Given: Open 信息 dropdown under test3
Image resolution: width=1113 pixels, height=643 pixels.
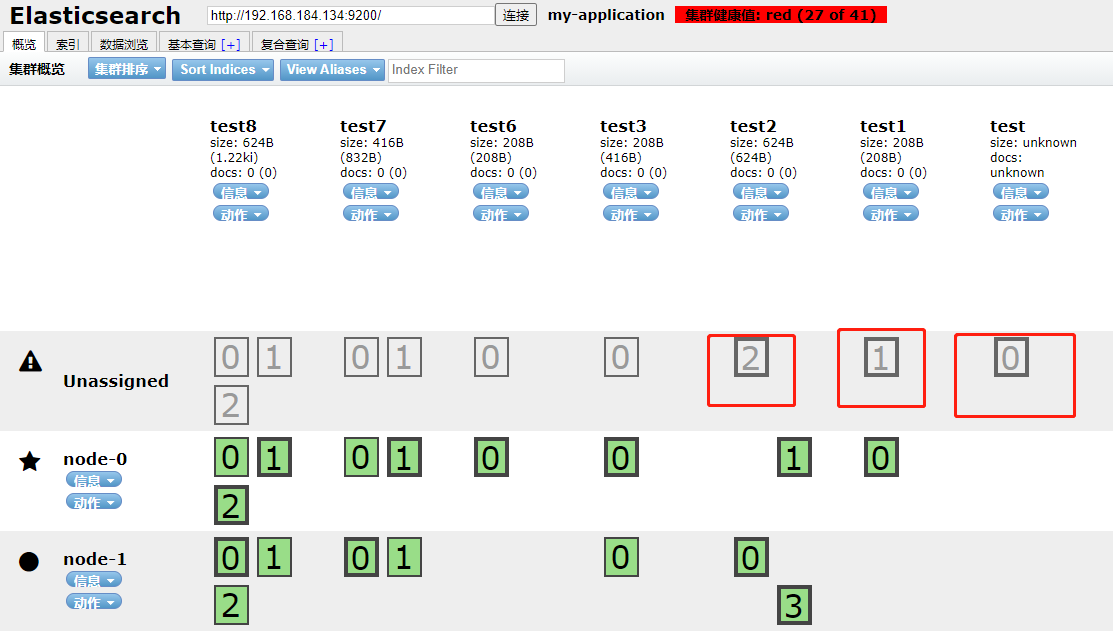Looking at the screenshot, I should [630, 192].
